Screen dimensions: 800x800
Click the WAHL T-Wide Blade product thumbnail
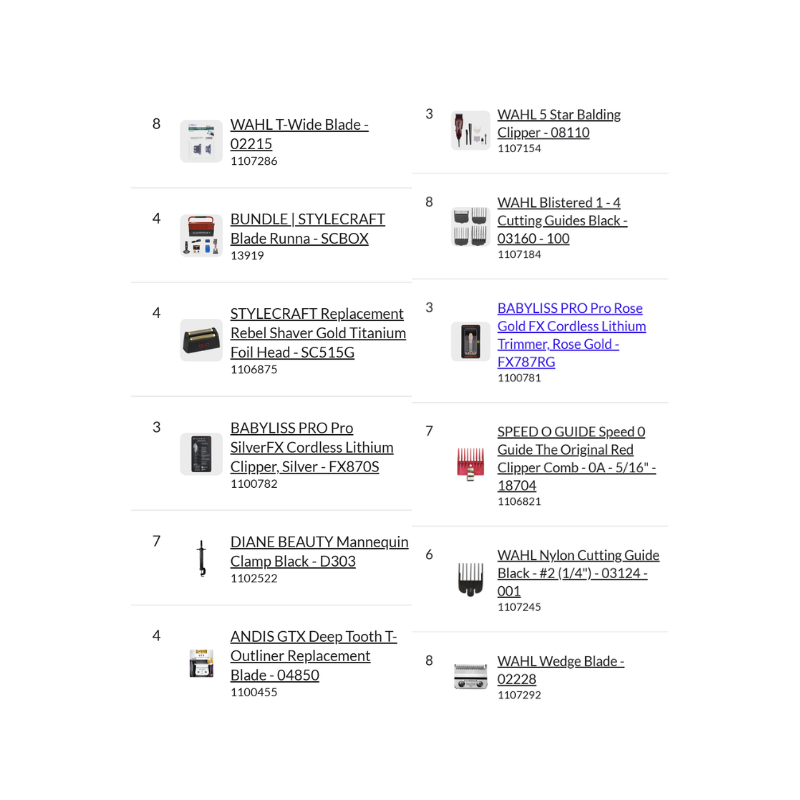(x=201, y=141)
